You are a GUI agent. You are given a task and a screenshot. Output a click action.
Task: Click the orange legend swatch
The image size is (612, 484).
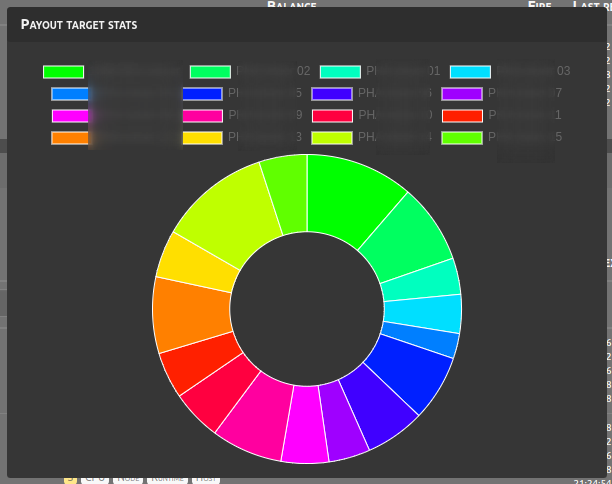pyautogui.click(x=71, y=138)
